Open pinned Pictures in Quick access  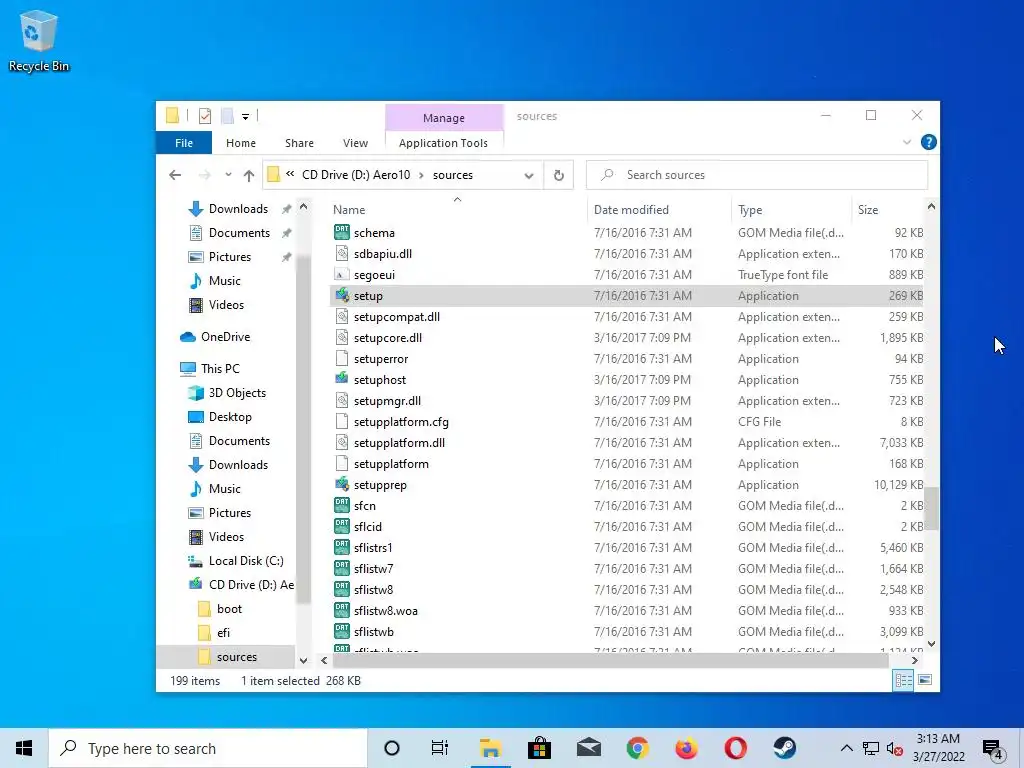[x=230, y=257]
